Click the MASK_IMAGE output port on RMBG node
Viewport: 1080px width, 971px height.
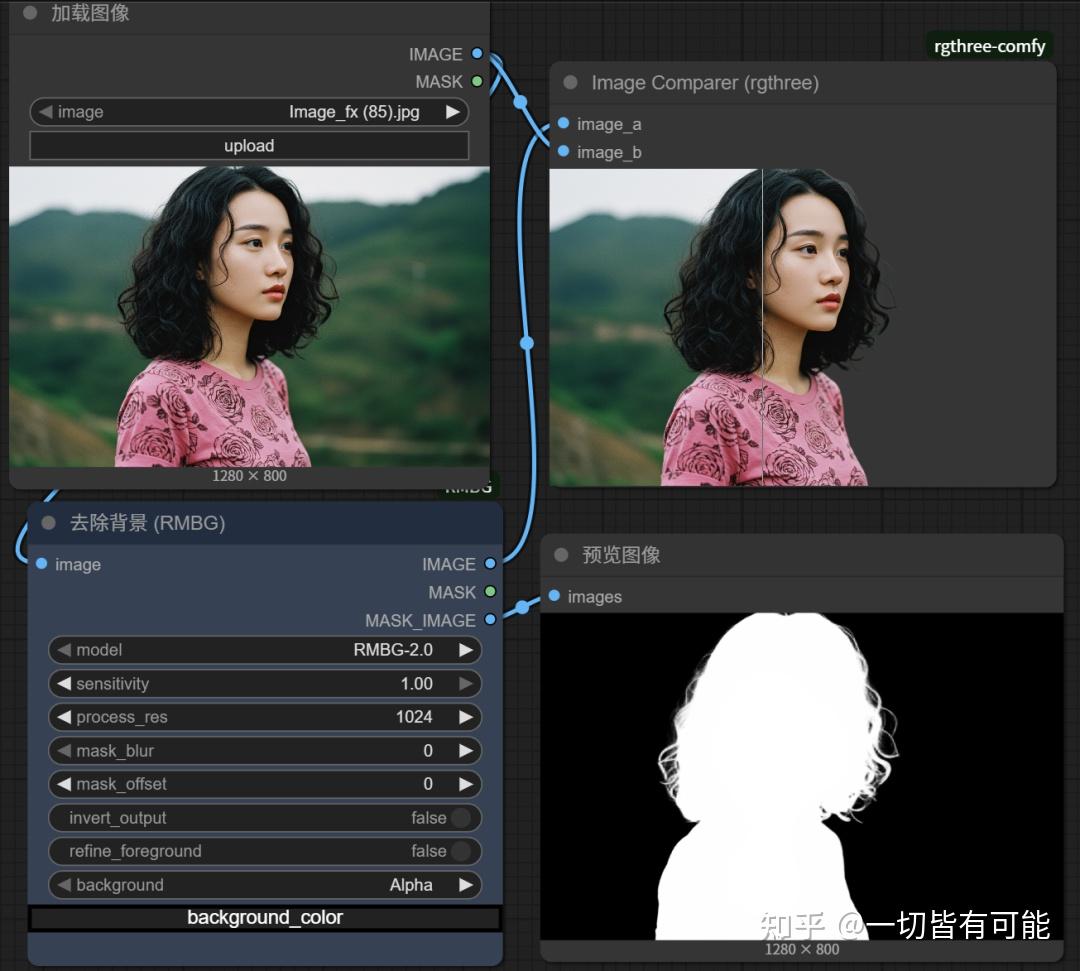[x=489, y=620]
